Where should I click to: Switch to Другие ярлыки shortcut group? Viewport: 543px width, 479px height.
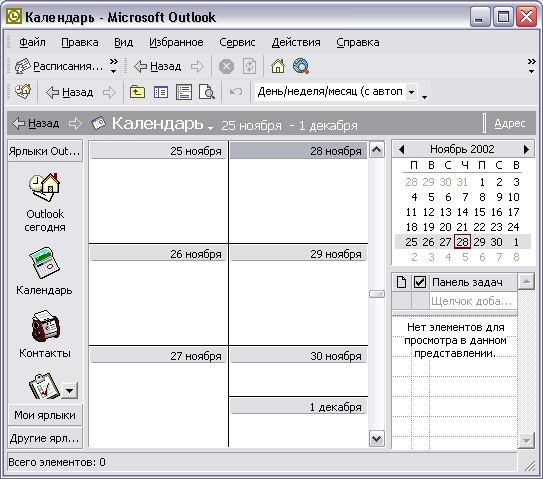(x=45, y=438)
